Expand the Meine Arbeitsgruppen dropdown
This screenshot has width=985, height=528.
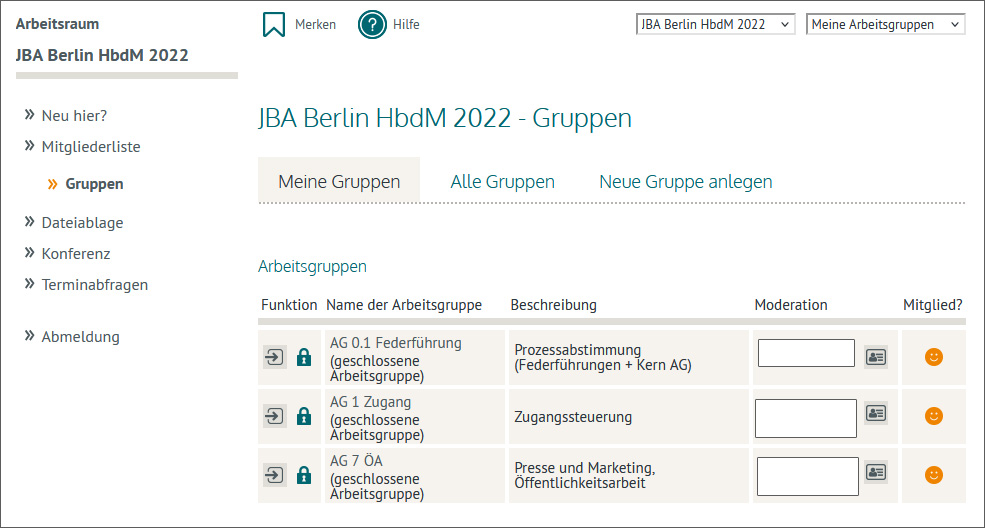pos(885,24)
